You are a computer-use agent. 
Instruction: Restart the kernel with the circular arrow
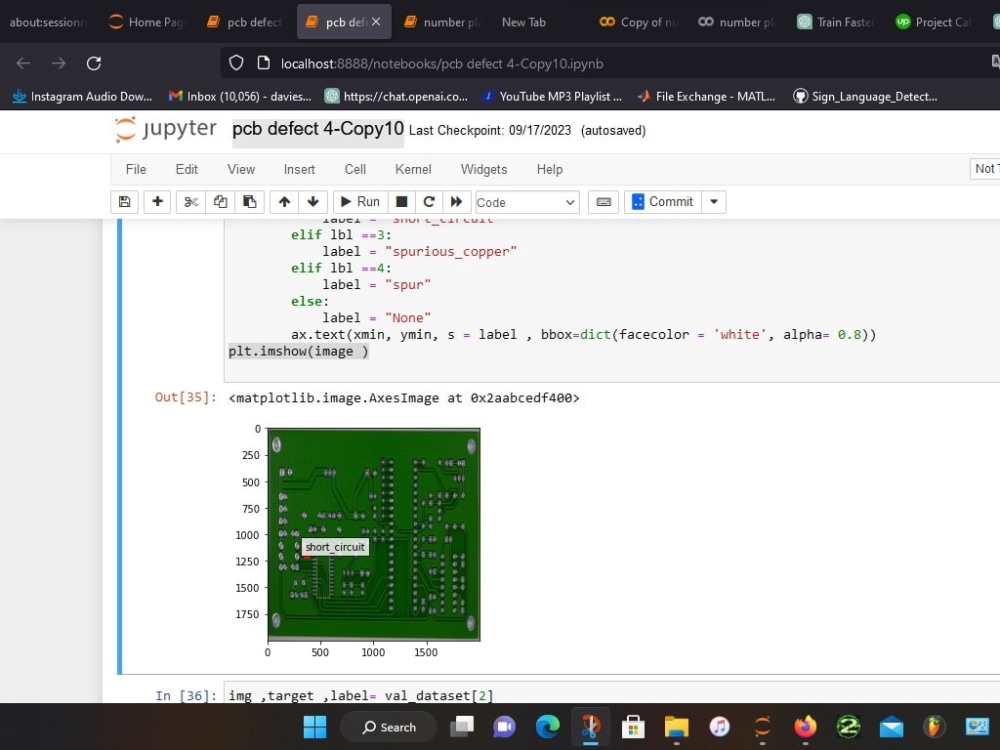coord(429,202)
